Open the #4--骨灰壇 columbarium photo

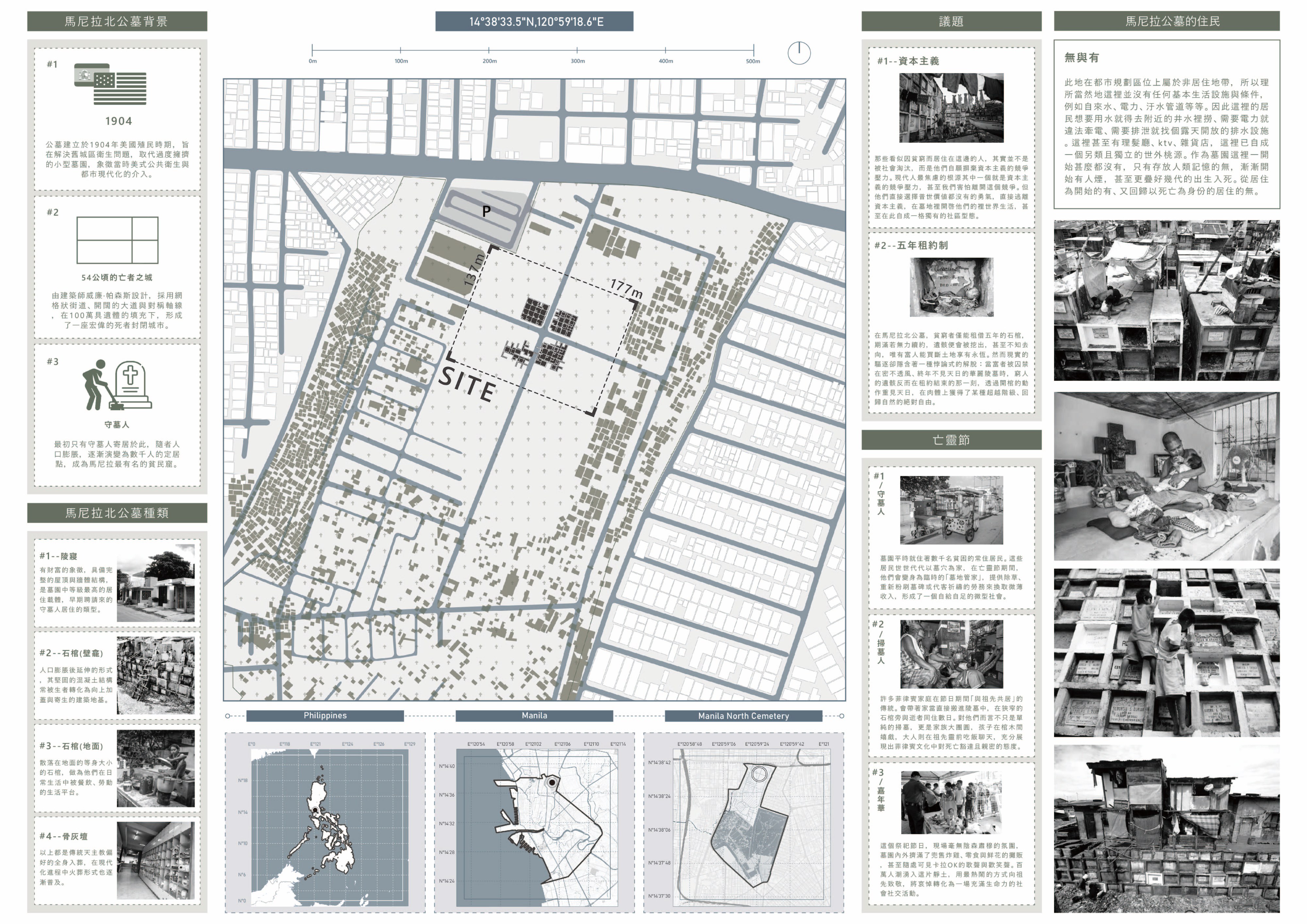[156, 860]
